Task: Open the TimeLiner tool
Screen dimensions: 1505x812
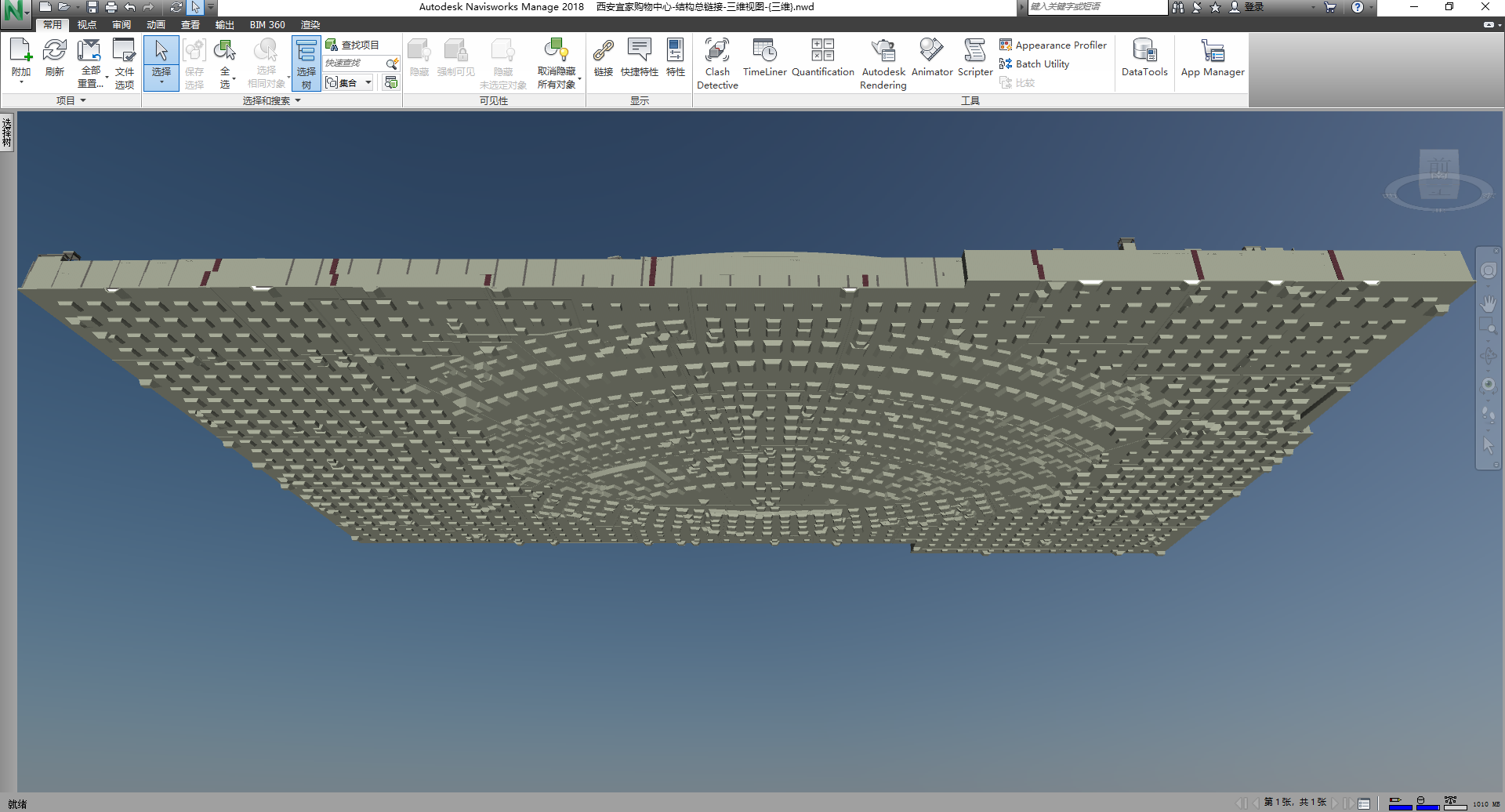Action: point(764,57)
